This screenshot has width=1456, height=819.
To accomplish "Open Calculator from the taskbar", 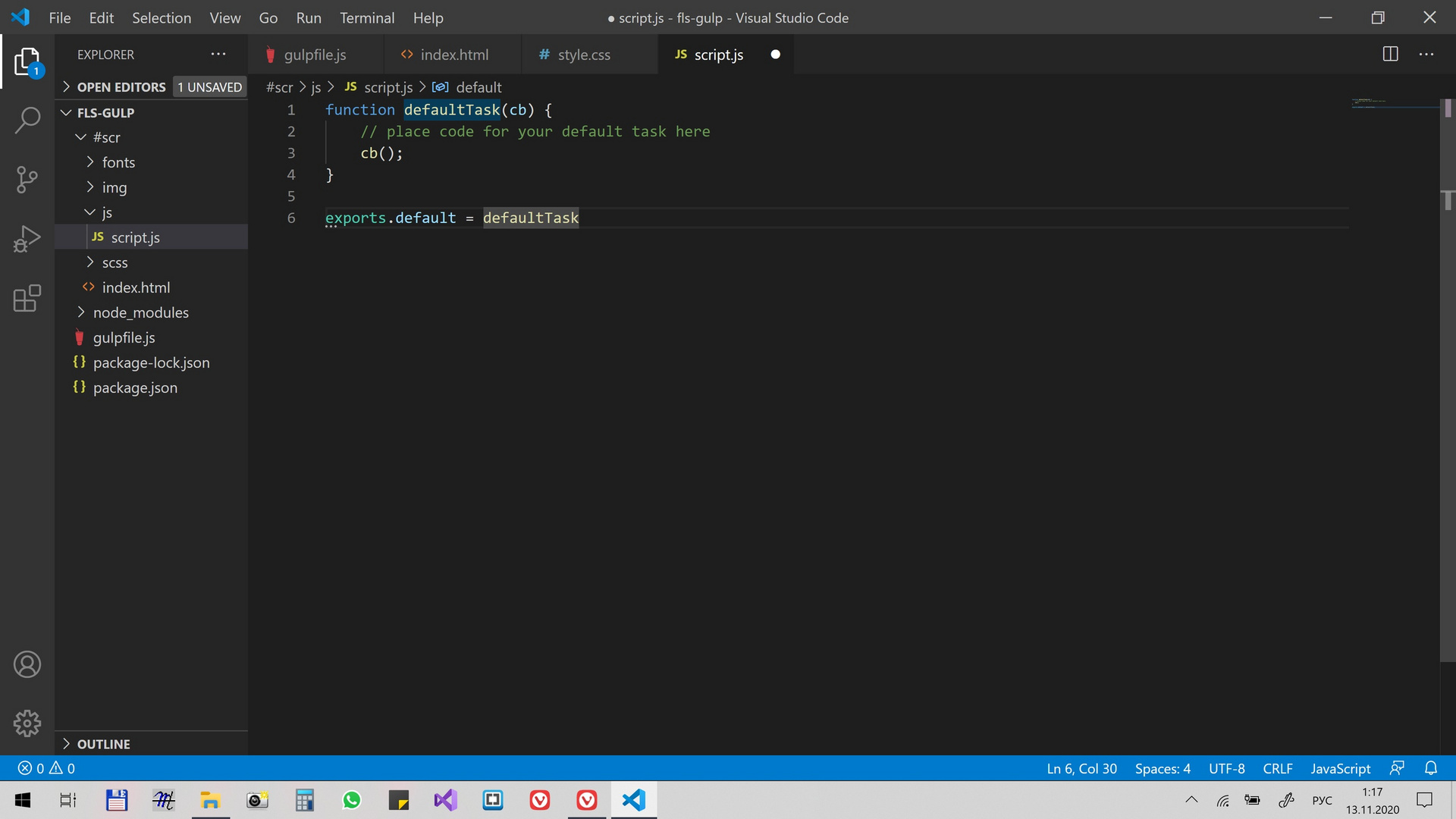I will (x=304, y=800).
